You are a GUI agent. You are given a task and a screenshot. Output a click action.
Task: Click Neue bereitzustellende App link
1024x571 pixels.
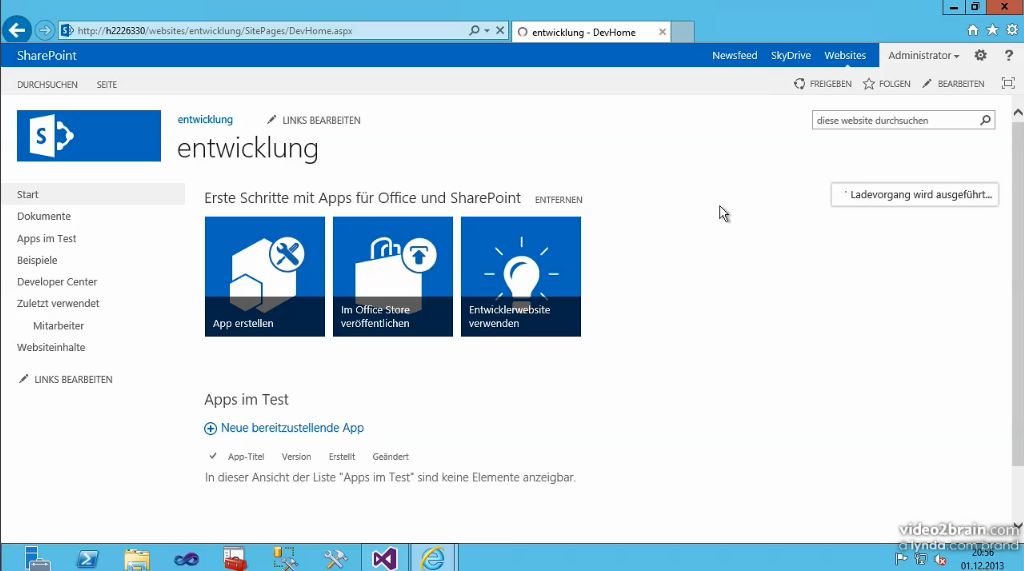click(x=292, y=428)
